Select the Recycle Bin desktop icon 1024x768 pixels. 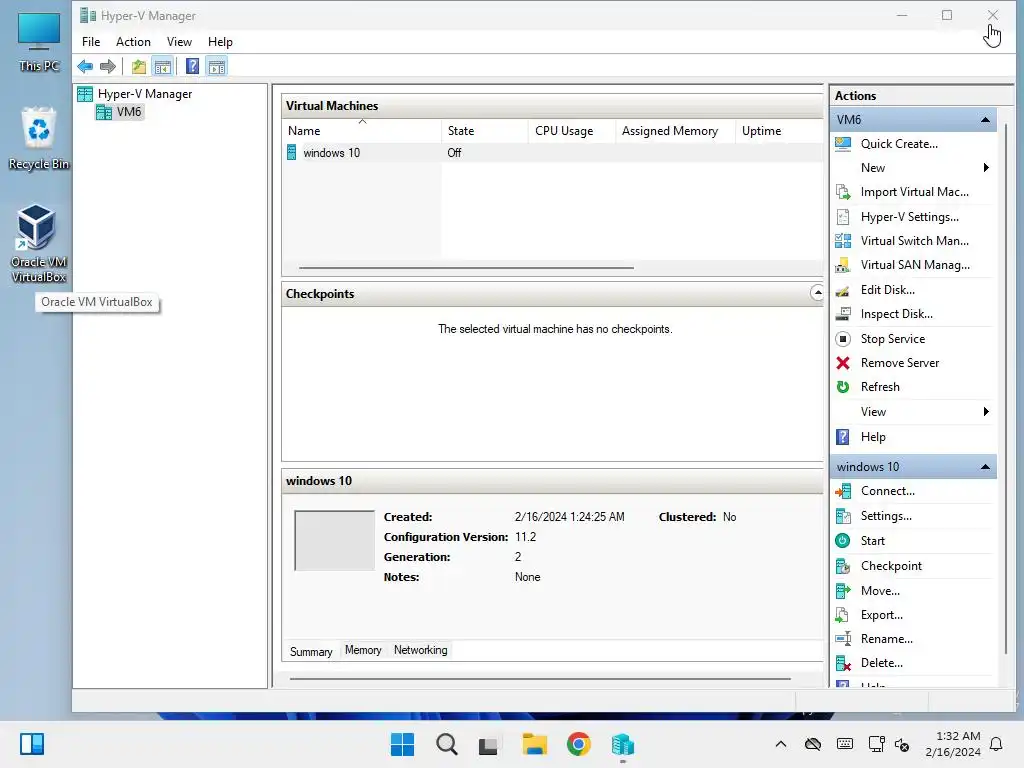(x=39, y=138)
